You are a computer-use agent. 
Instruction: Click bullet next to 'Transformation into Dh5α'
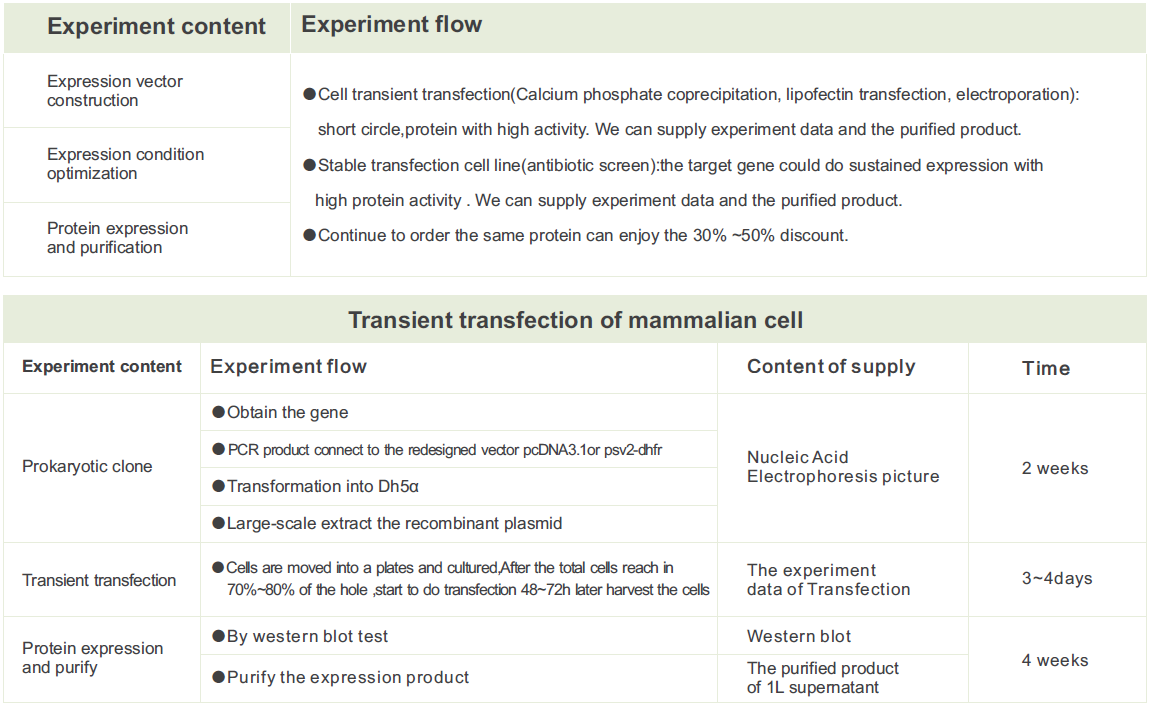(x=218, y=486)
